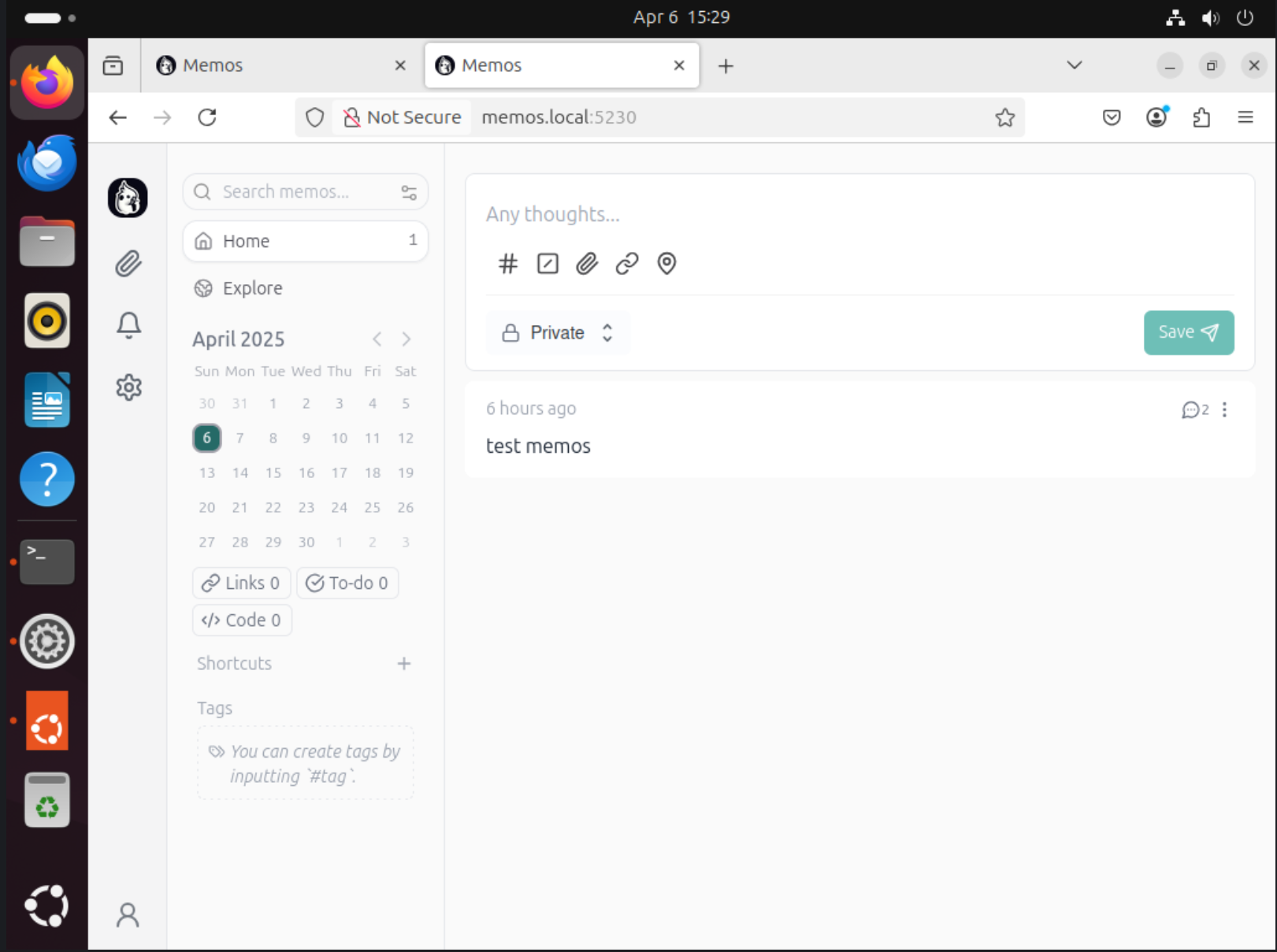Open the three-dot menu on test memos
1277x952 pixels.
[1224, 409]
